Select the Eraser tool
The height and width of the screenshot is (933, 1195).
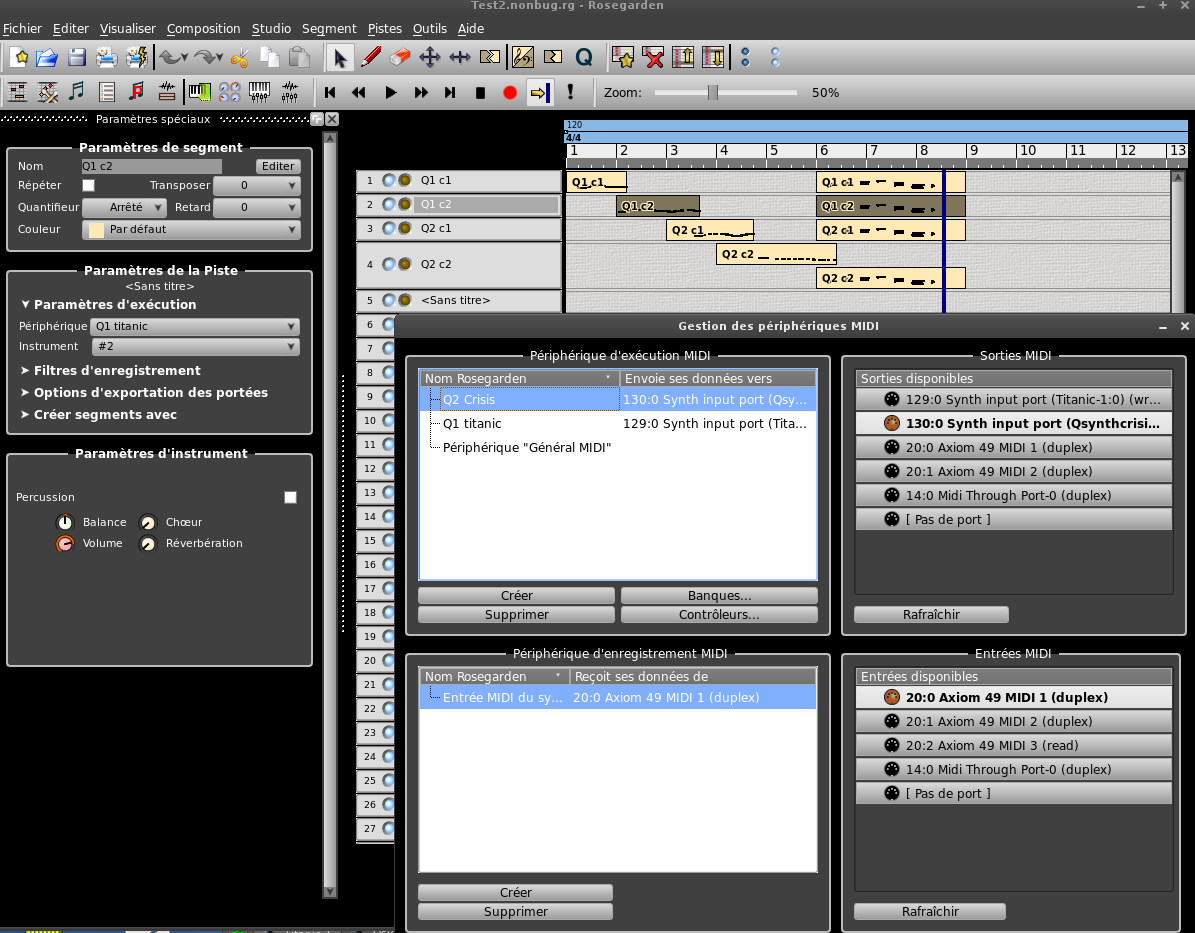pyautogui.click(x=400, y=58)
